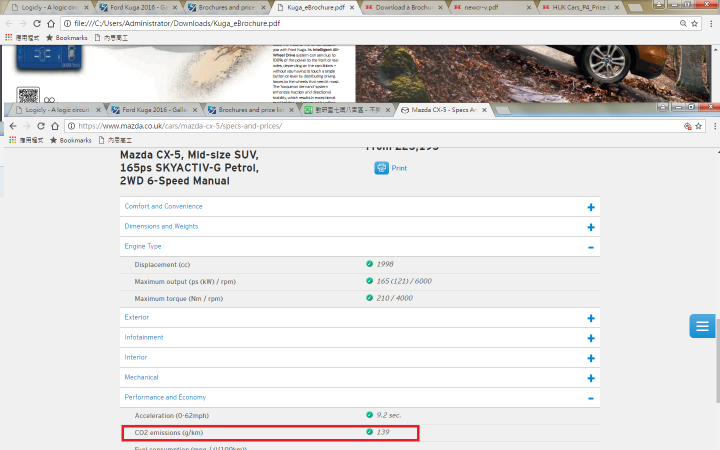Switch to Logicly tab in front window

pos(57,110)
